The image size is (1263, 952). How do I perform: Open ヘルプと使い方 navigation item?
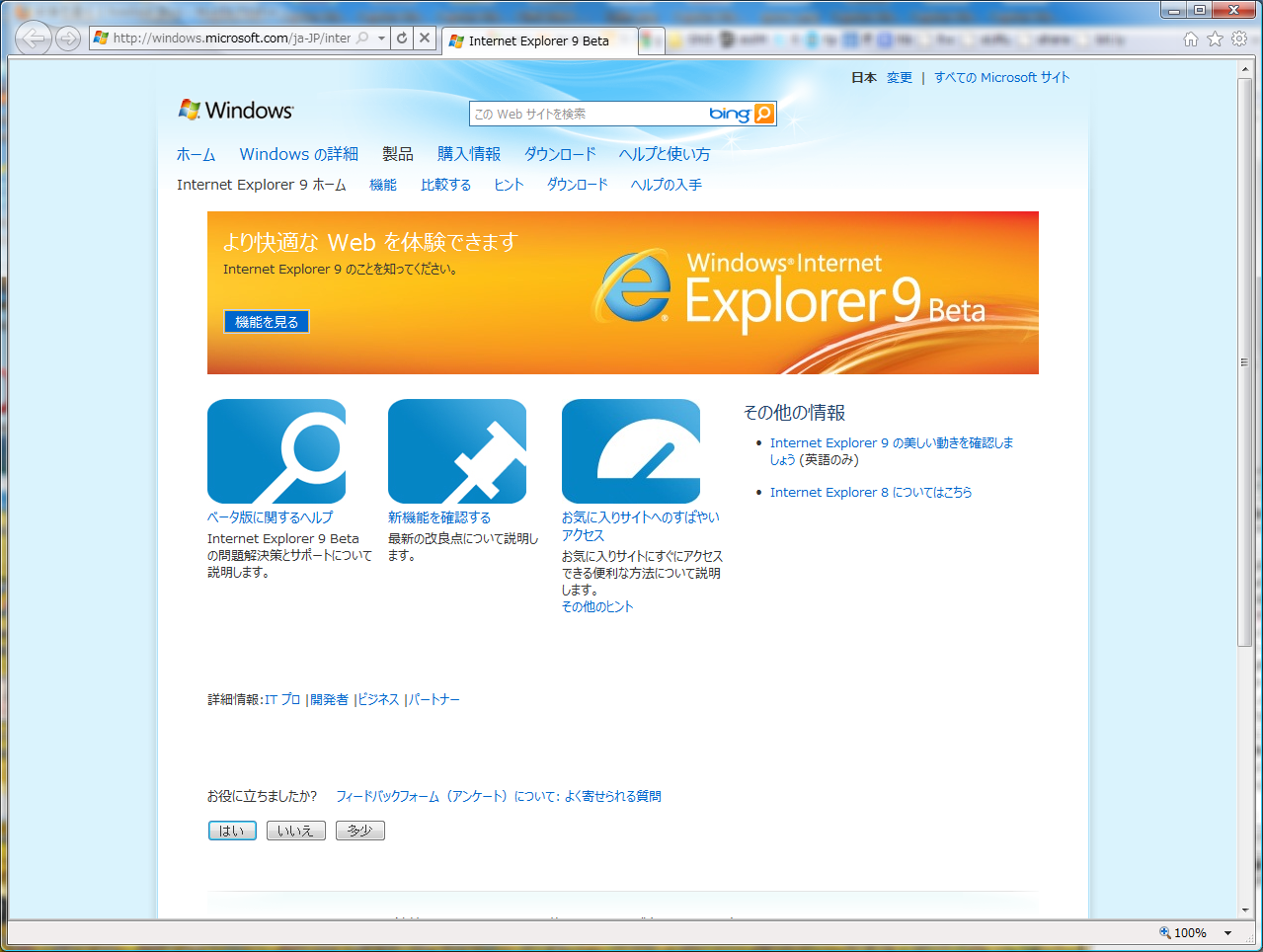pos(665,154)
